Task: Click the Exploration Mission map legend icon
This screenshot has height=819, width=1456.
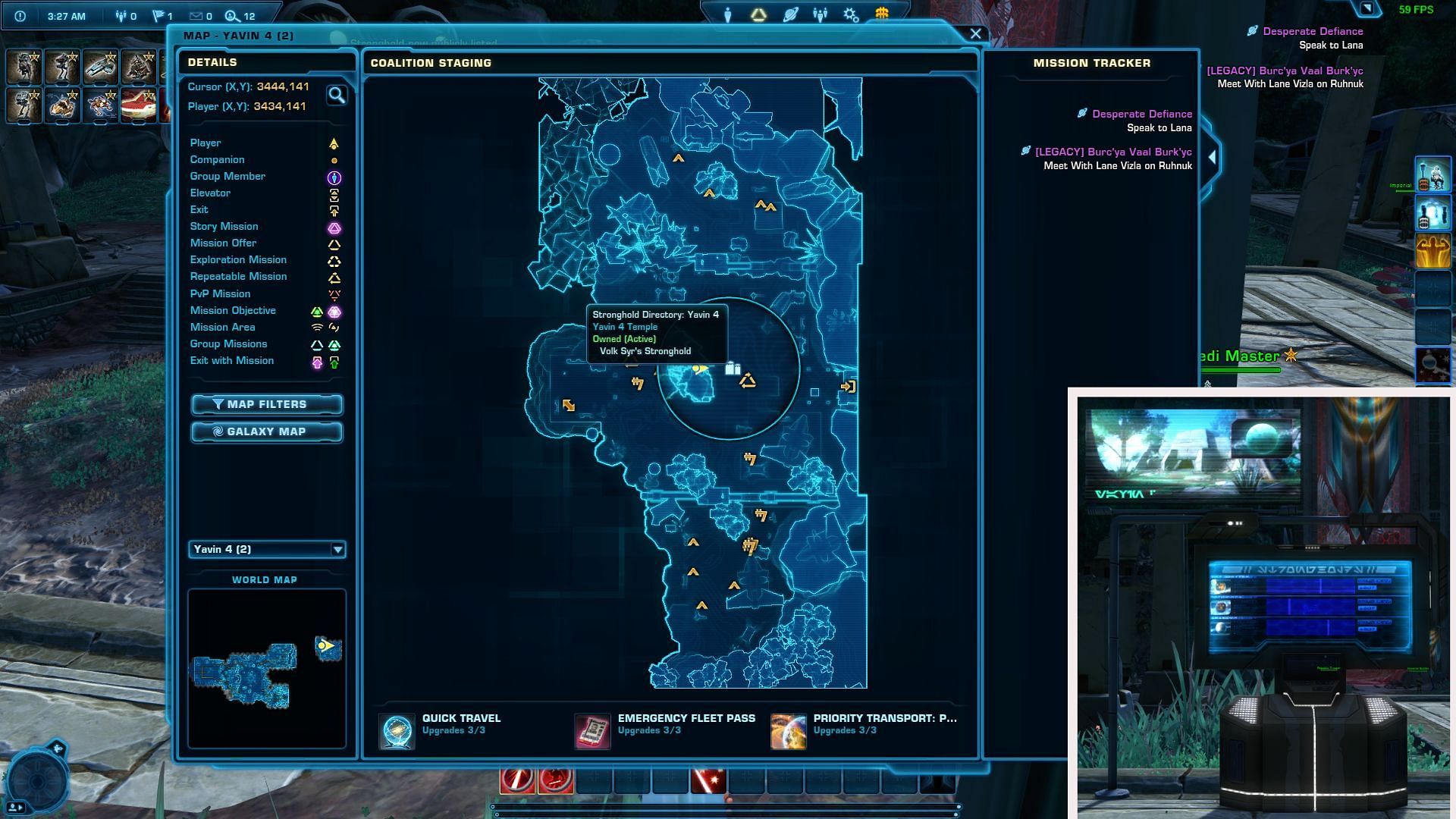Action: 334,259
